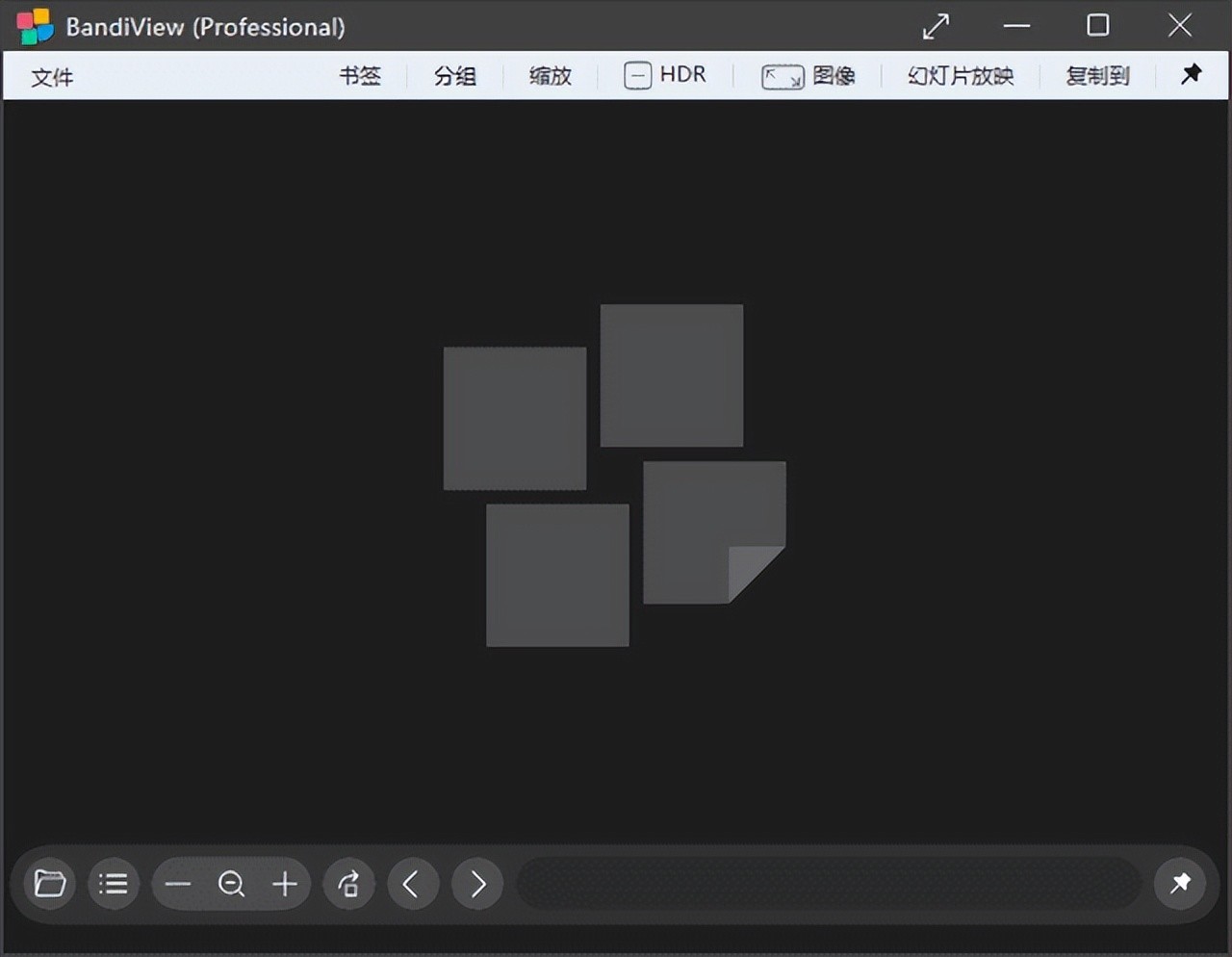
Task: Toggle the top menu bar pin
Action: tap(1192, 74)
